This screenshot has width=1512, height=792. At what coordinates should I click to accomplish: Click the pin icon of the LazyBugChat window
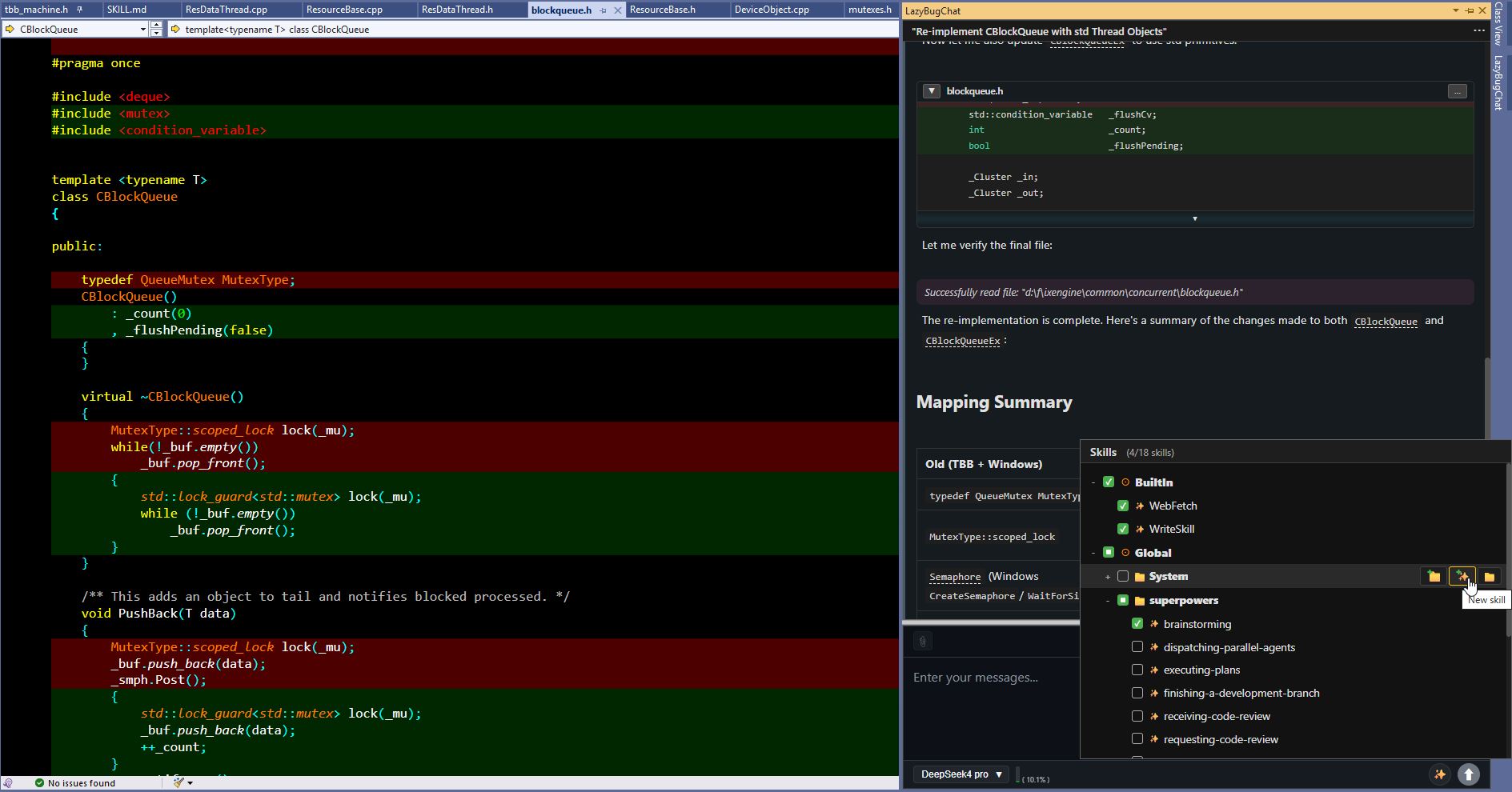(1470, 10)
